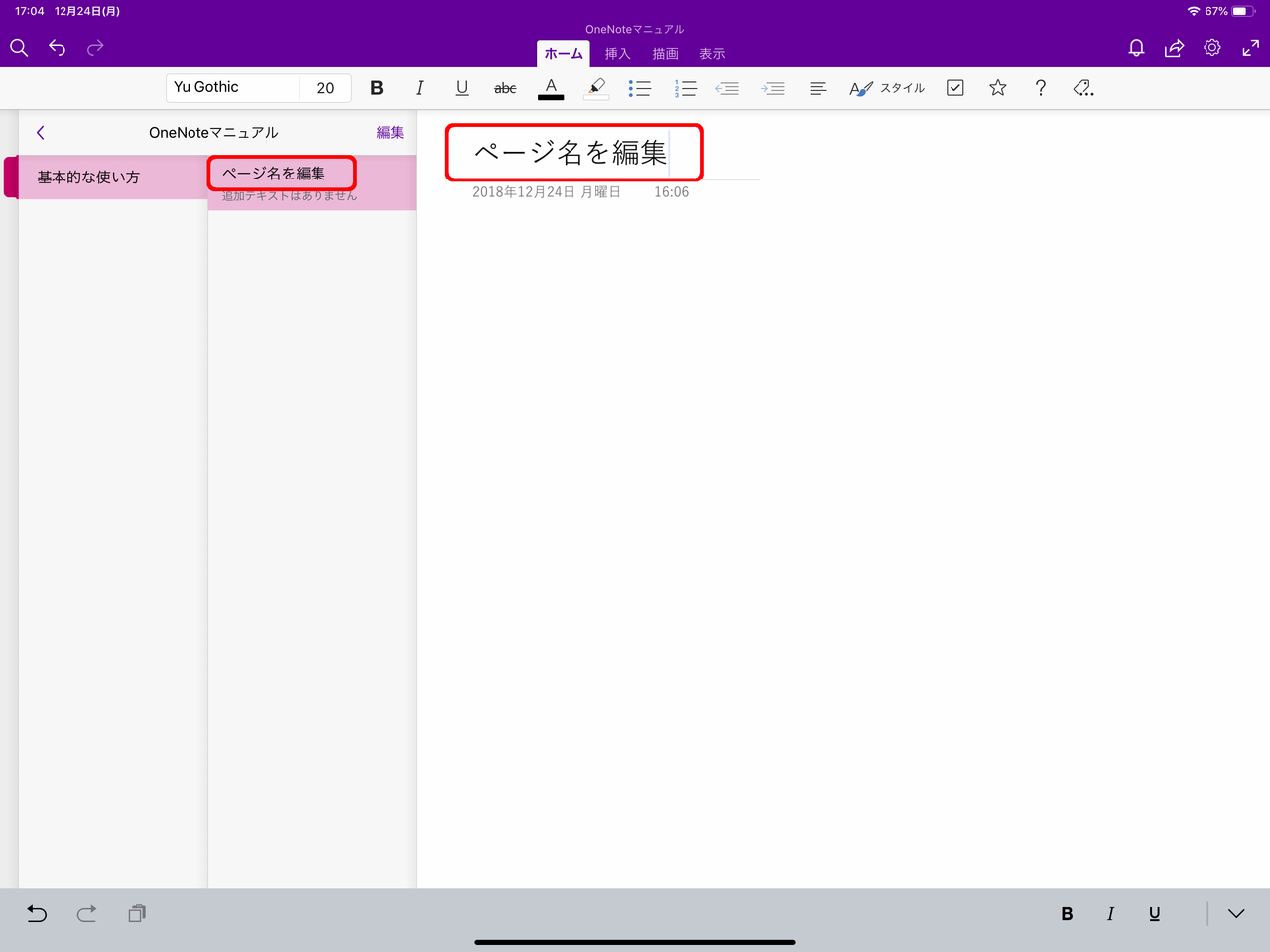Toggle bold on keyboard toolbar

[1067, 914]
